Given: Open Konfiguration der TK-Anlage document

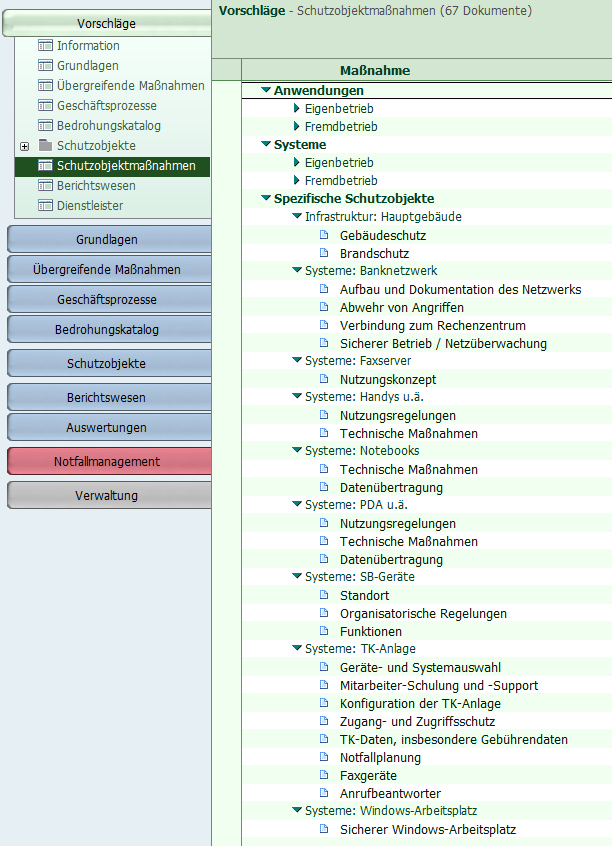Looking at the screenshot, I should coord(420,704).
